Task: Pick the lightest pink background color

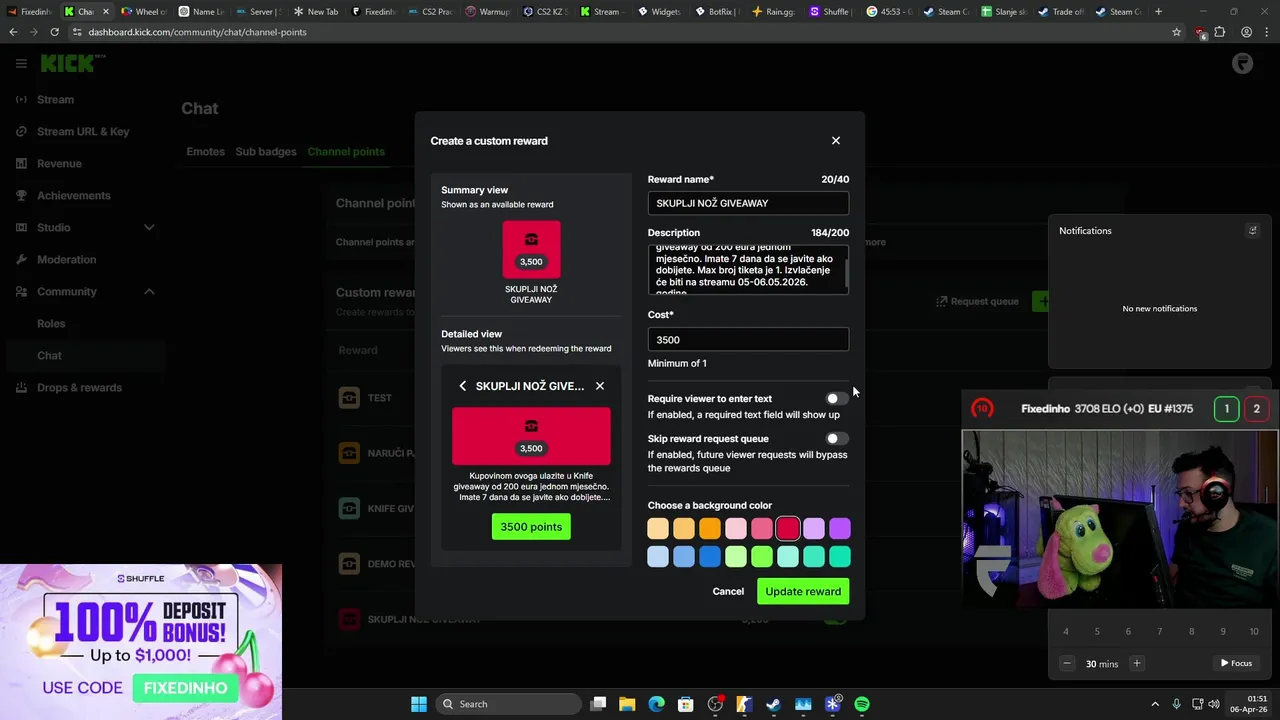Action: (x=736, y=528)
